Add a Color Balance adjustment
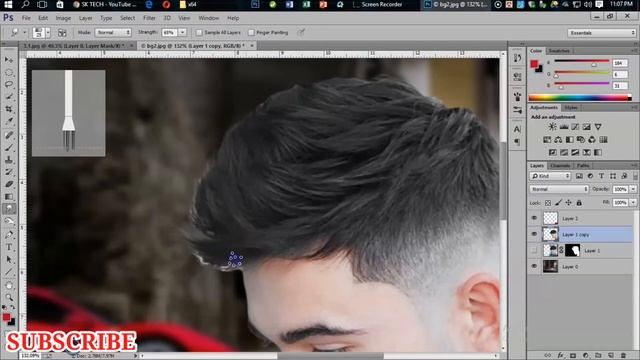This screenshot has height=360, width=640. tap(558, 140)
